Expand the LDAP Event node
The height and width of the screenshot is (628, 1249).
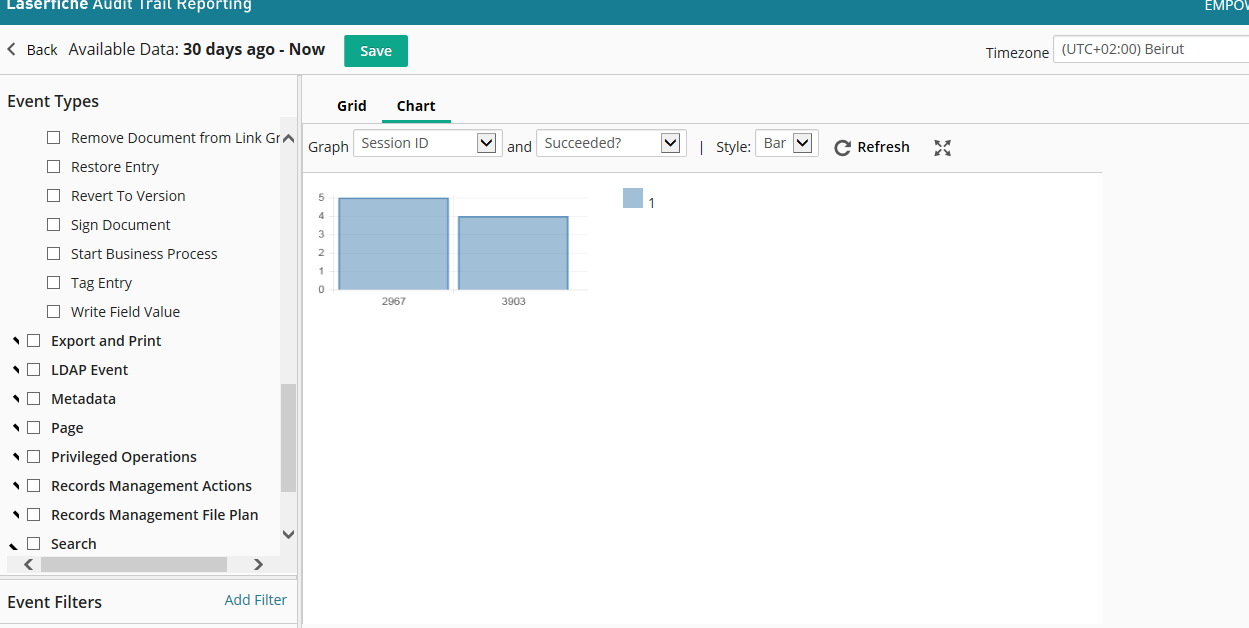pos(15,371)
